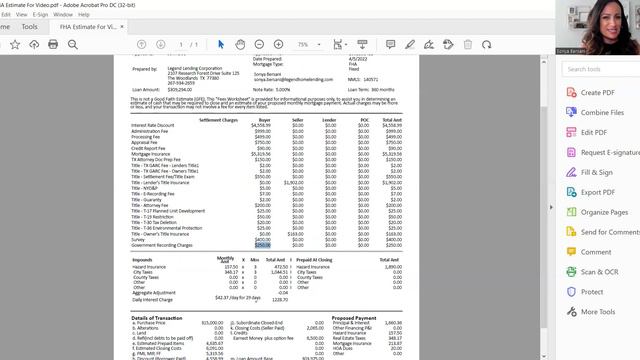
Task: Print the document with the printer icon
Action: [53, 44]
